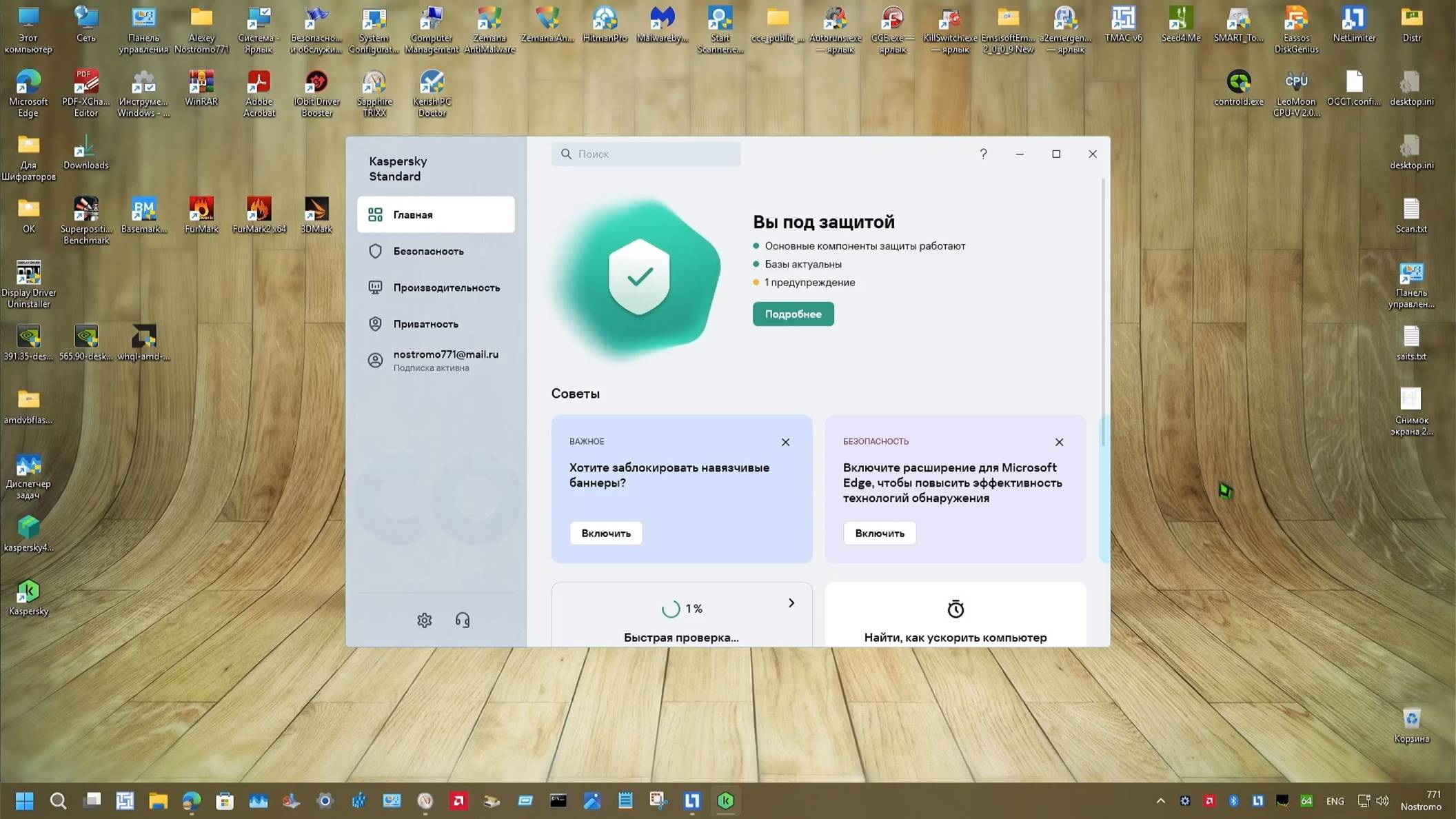Open Kaspersky settings gear icon
This screenshot has height=819, width=1456.
[424, 620]
